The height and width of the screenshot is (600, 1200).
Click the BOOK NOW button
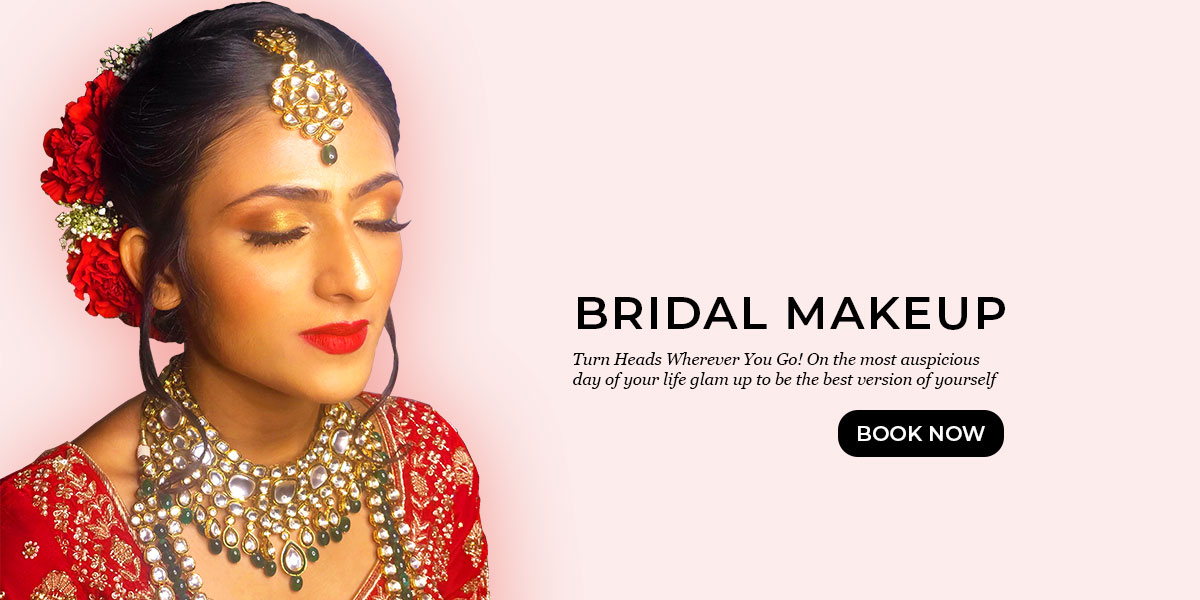coord(920,433)
